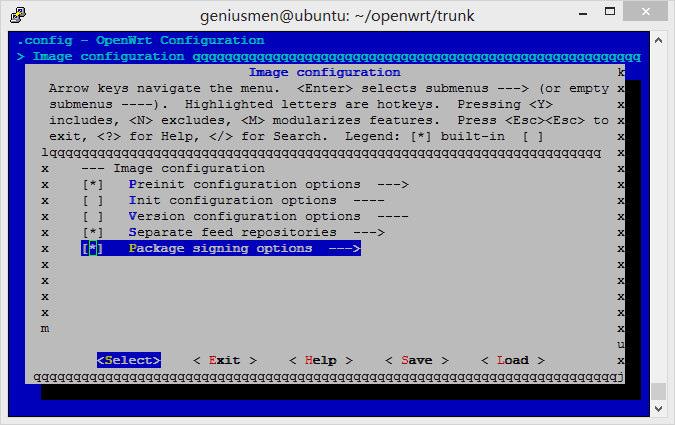Enable the Version configuration options checkbox

(93, 217)
